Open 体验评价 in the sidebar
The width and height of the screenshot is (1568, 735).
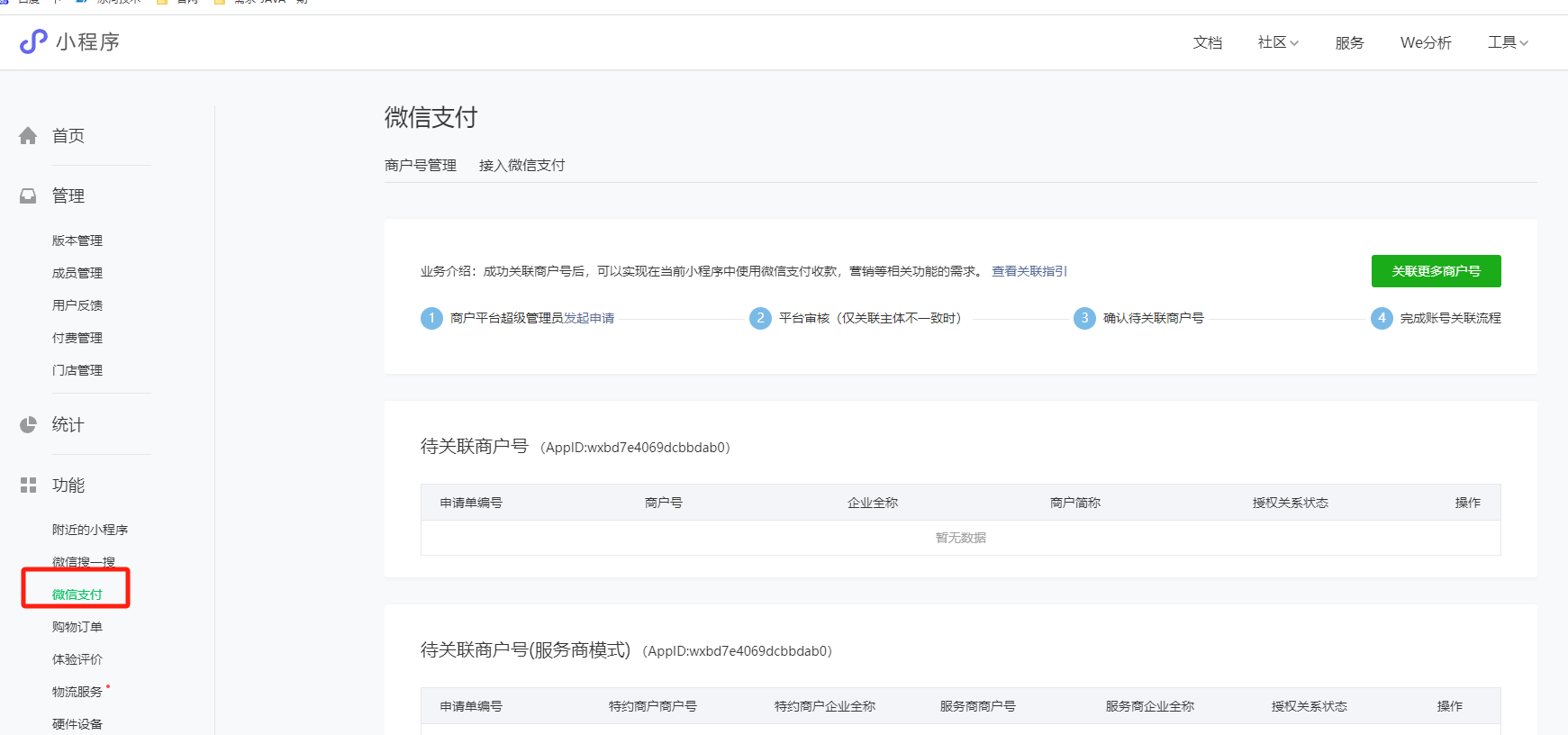77,659
